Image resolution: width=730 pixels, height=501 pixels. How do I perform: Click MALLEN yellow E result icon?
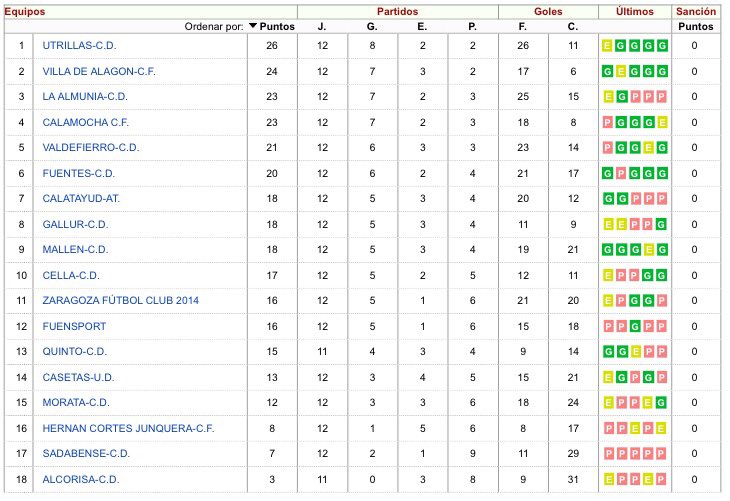[x=649, y=250]
